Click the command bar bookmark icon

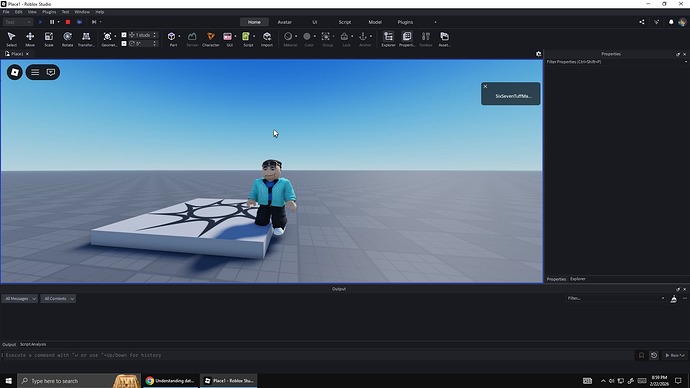click(641, 355)
